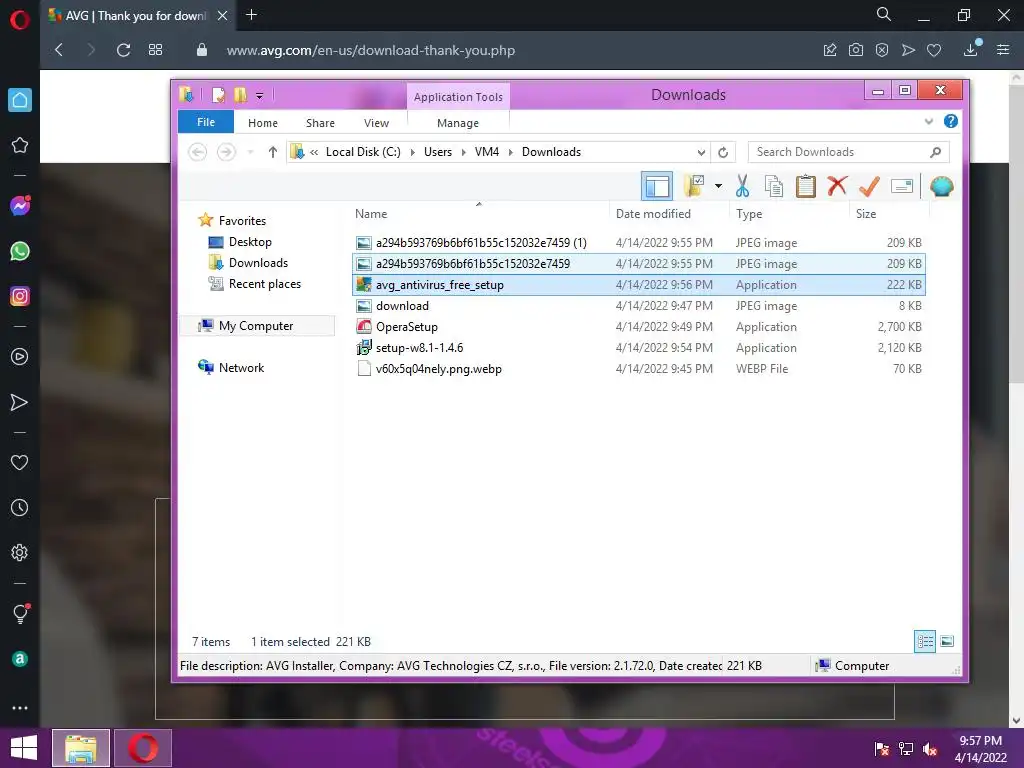Expand arrow after Users in breadcrumb
The width and height of the screenshot is (1024, 768).
(464, 152)
